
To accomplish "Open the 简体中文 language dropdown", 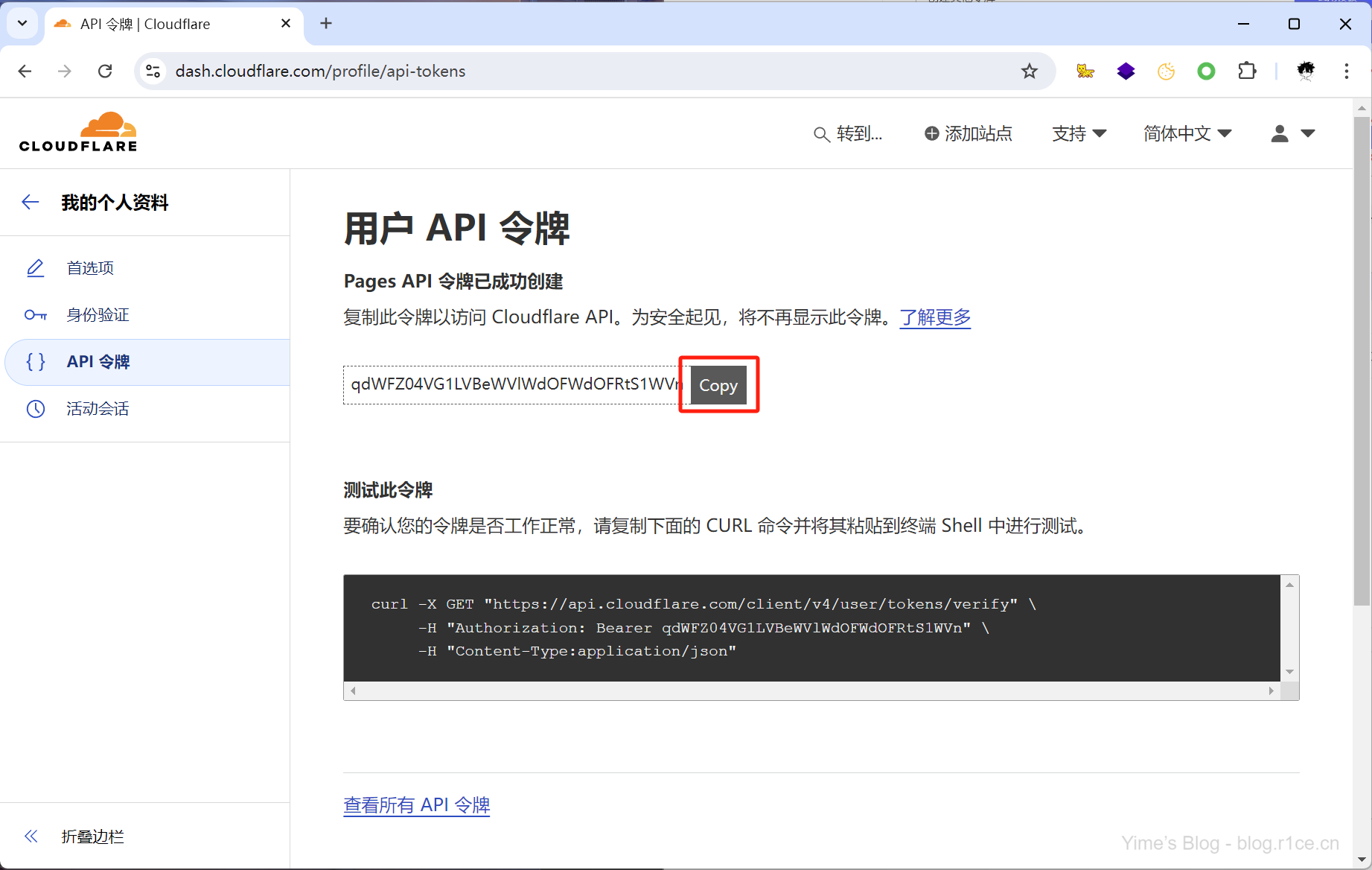I will (x=1187, y=133).
